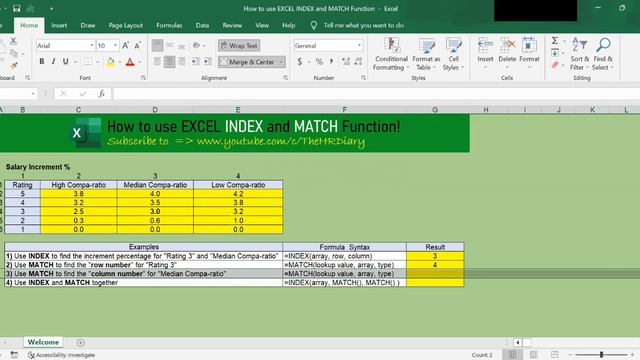Screen dimensions: 640x360
Task: Toggle Bold formatting
Action: pos(42,62)
